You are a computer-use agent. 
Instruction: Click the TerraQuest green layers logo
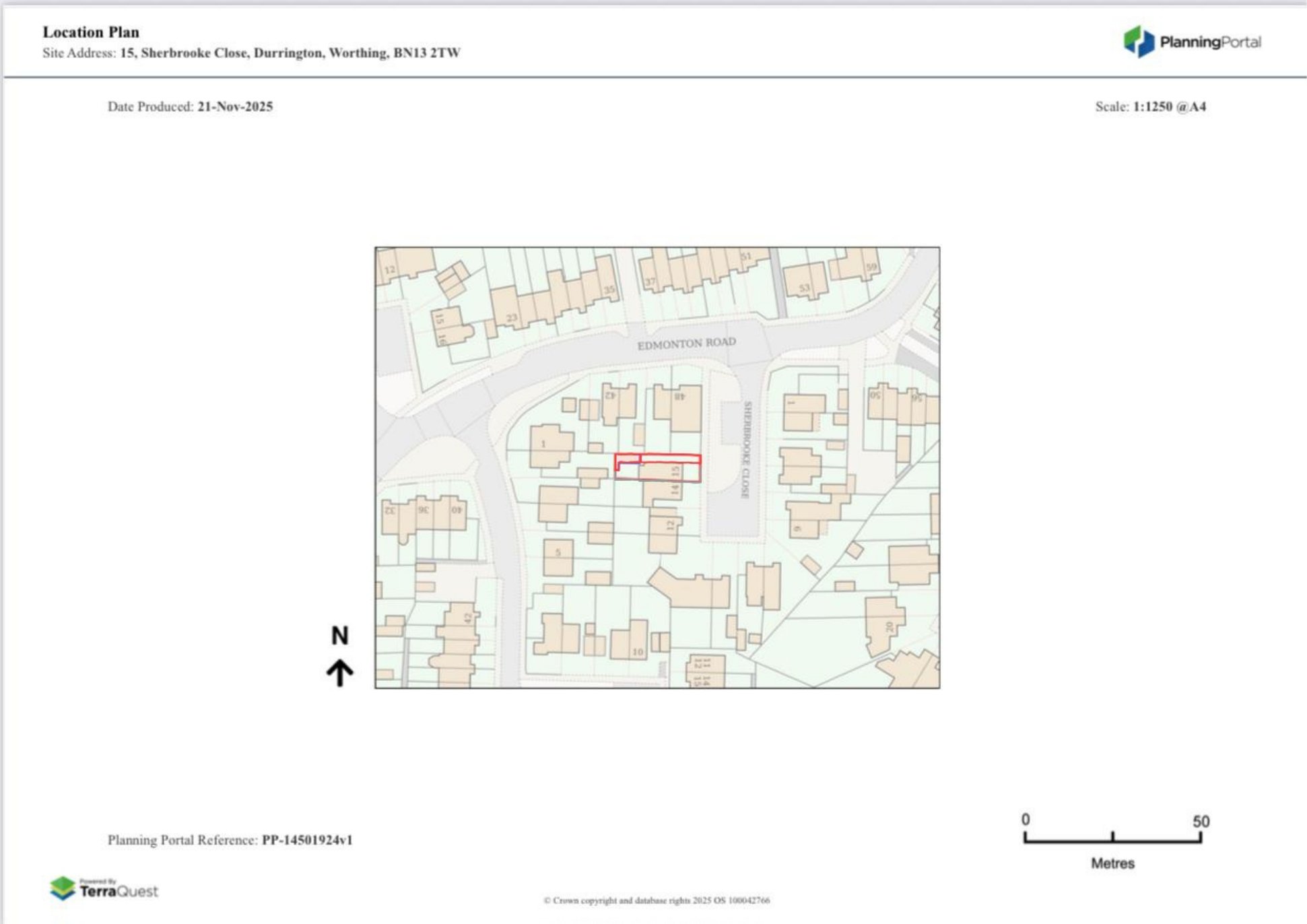63,888
